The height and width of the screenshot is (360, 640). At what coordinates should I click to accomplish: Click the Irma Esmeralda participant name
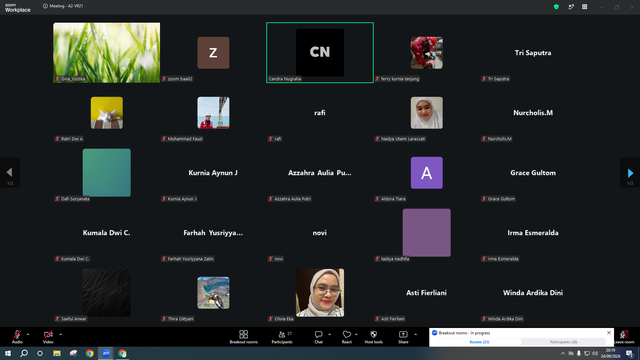pyautogui.click(x=533, y=233)
